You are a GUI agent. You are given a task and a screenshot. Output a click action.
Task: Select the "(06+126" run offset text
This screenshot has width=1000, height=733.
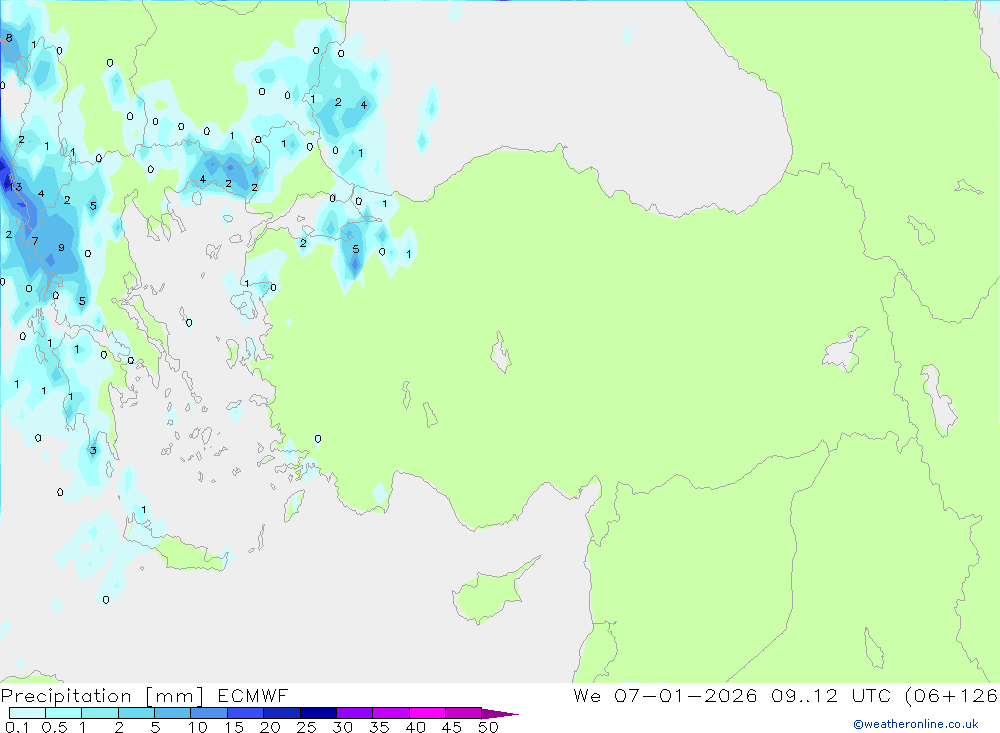tap(951, 695)
